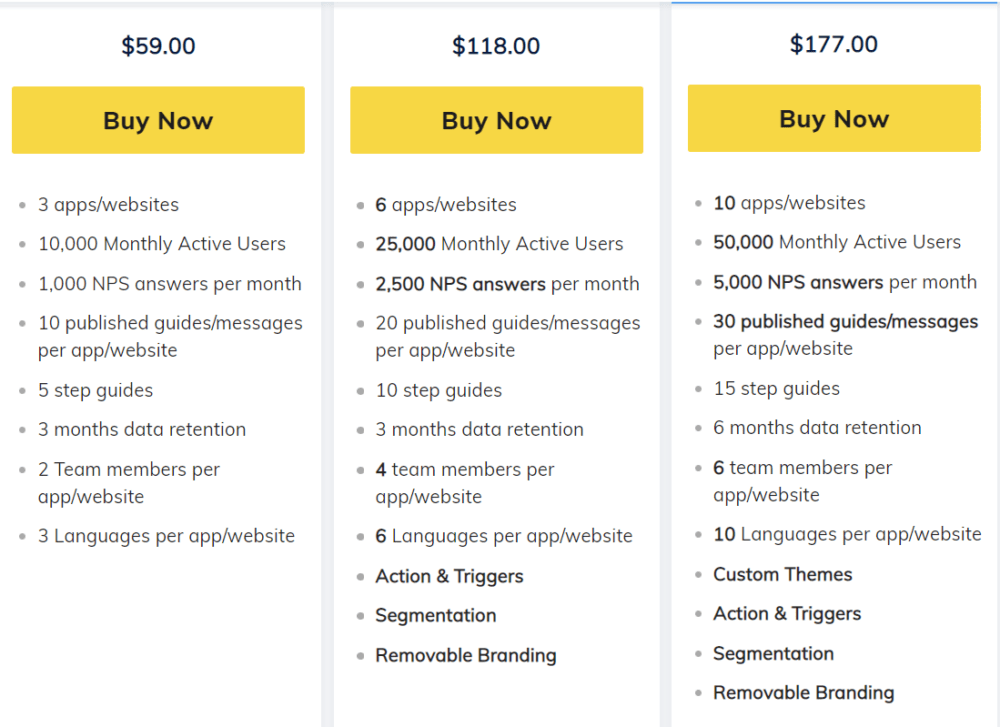Click '10 Languages per app/website' item
The image size is (1000, 727).
point(847,534)
